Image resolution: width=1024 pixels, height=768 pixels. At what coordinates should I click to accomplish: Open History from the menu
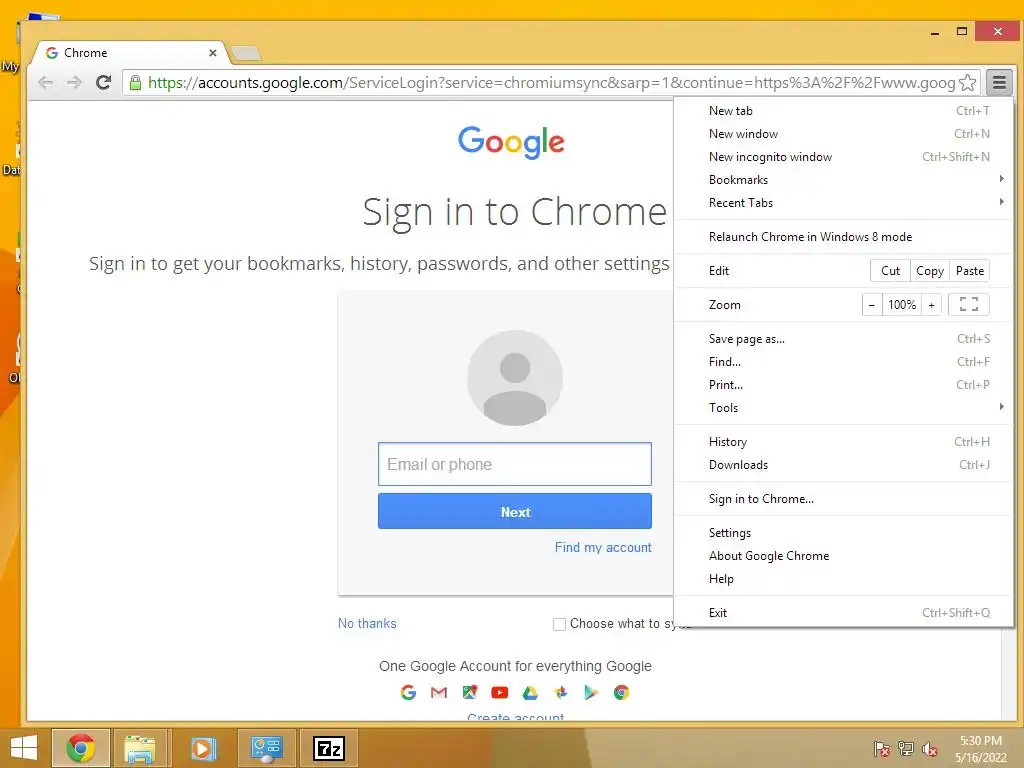(x=844, y=441)
